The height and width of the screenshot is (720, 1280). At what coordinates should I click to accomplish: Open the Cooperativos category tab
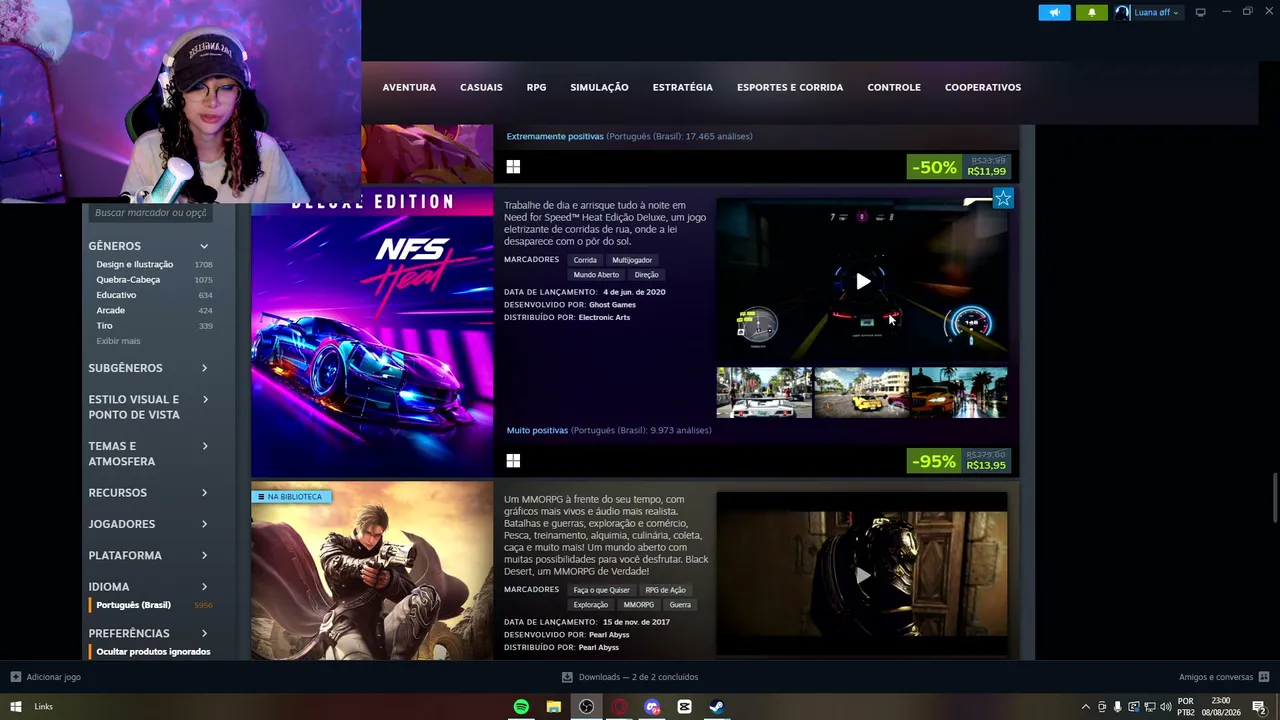(x=983, y=87)
